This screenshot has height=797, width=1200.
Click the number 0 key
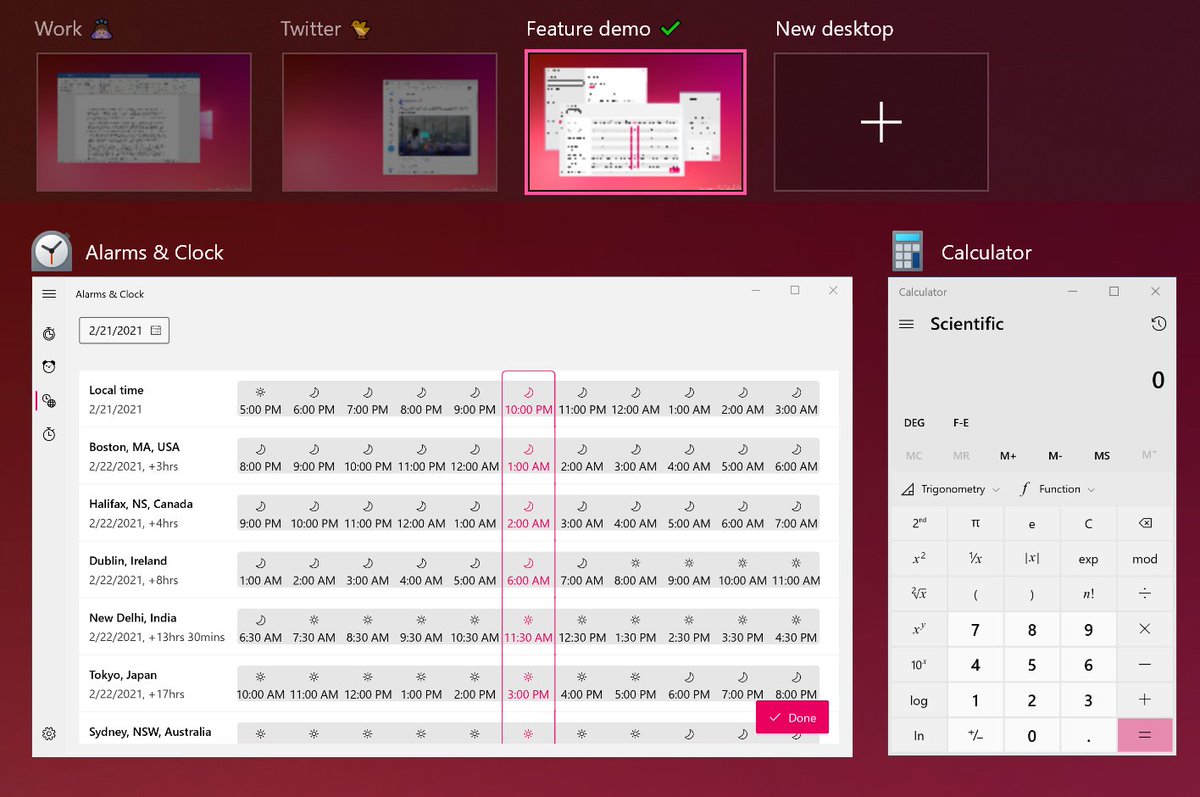coord(1032,736)
